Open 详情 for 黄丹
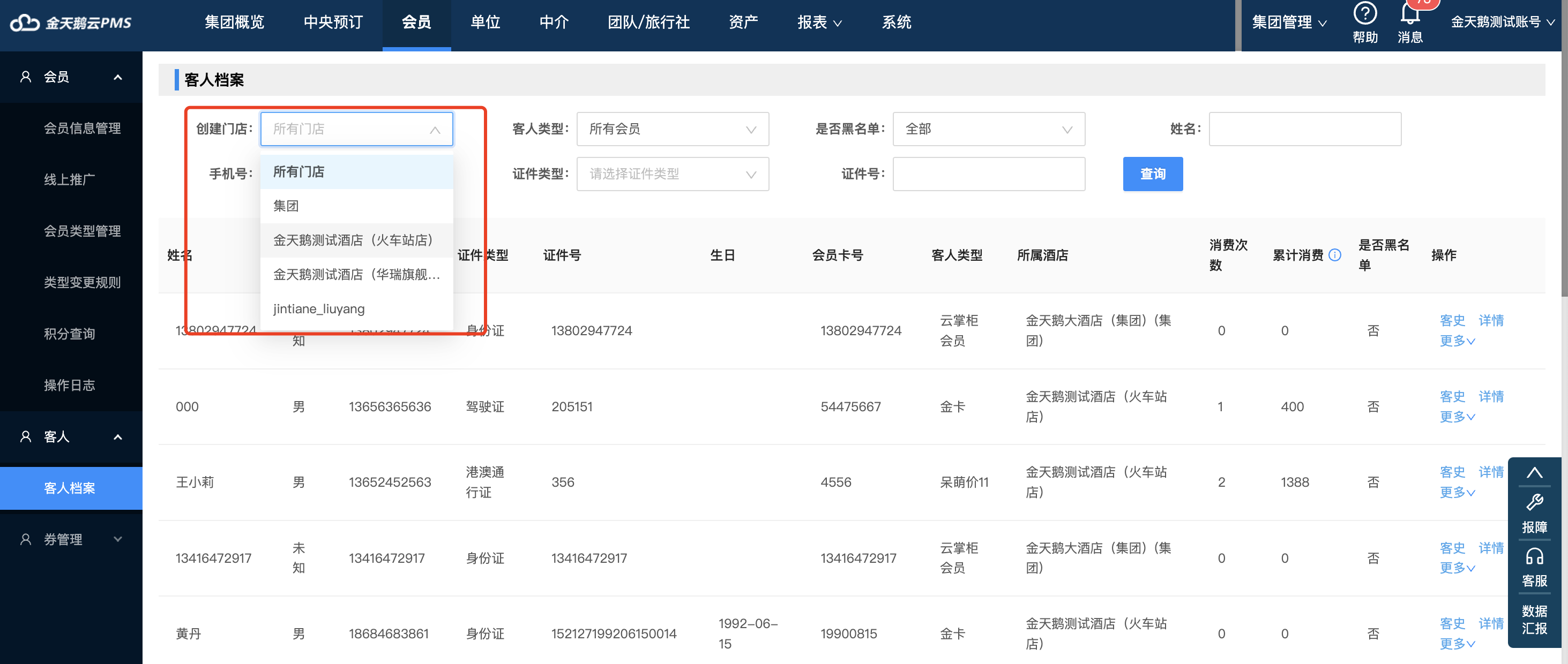Viewport: 1568px width, 664px height. coord(1491,623)
